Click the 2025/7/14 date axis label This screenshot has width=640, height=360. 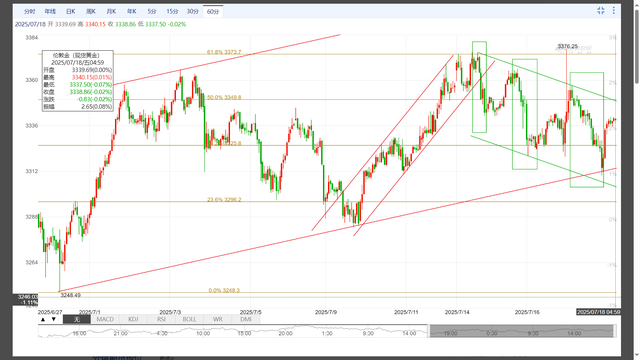tap(457, 312)
